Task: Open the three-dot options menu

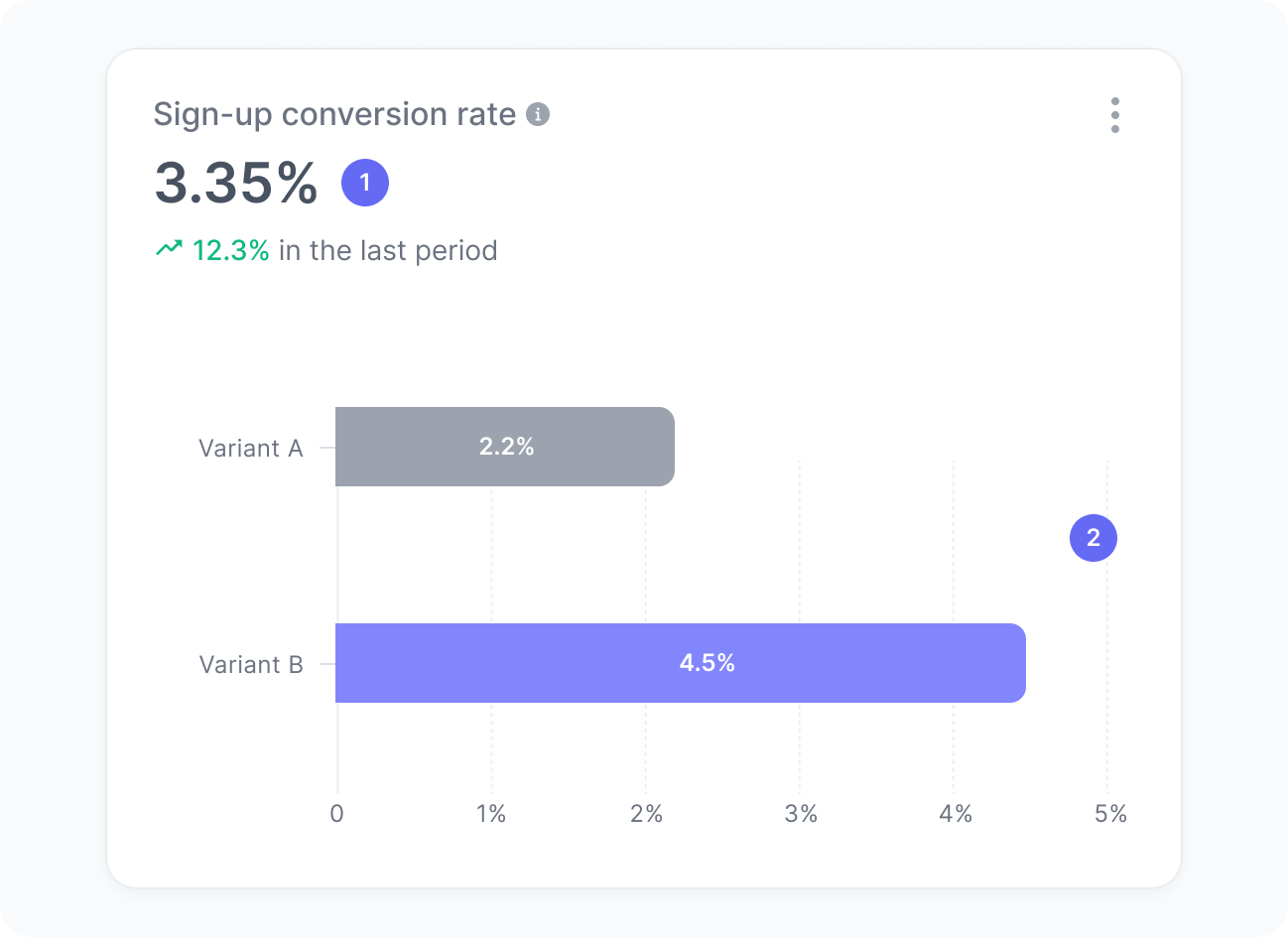Action: click(1115, 115)
